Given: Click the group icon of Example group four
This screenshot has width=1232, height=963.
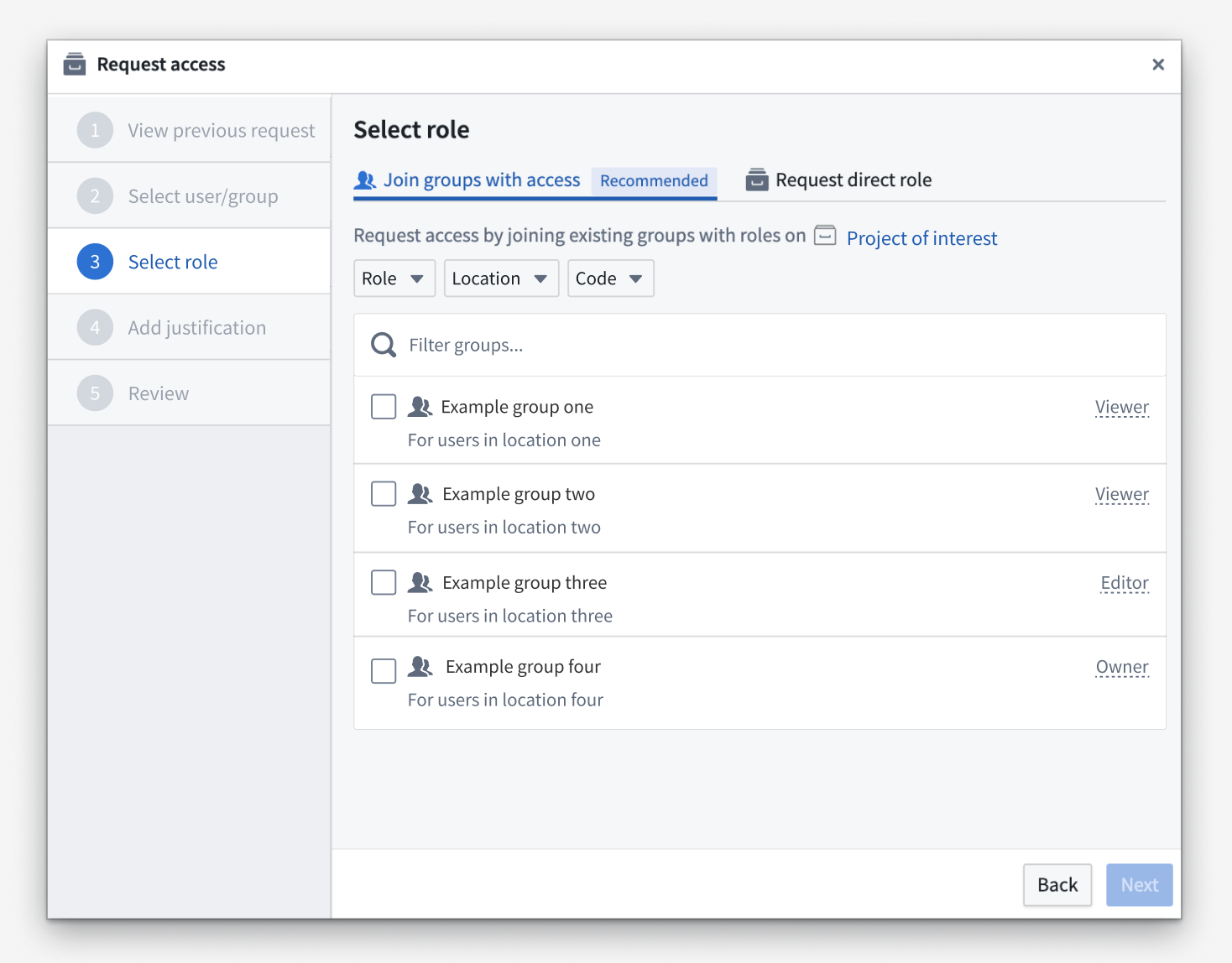Looking at the screenshot, I should point(420,667).
